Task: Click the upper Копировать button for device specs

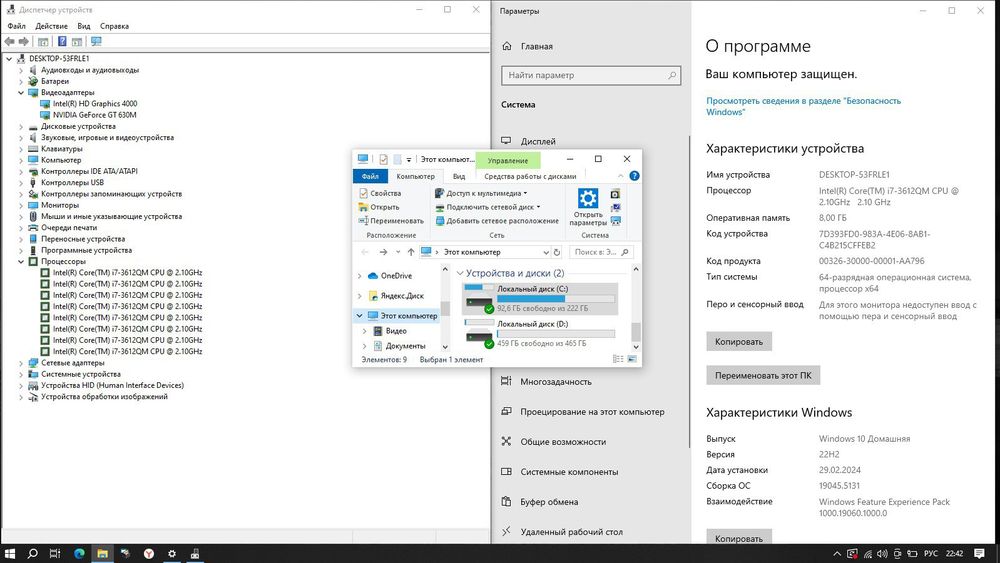Action: click(739, 342)
